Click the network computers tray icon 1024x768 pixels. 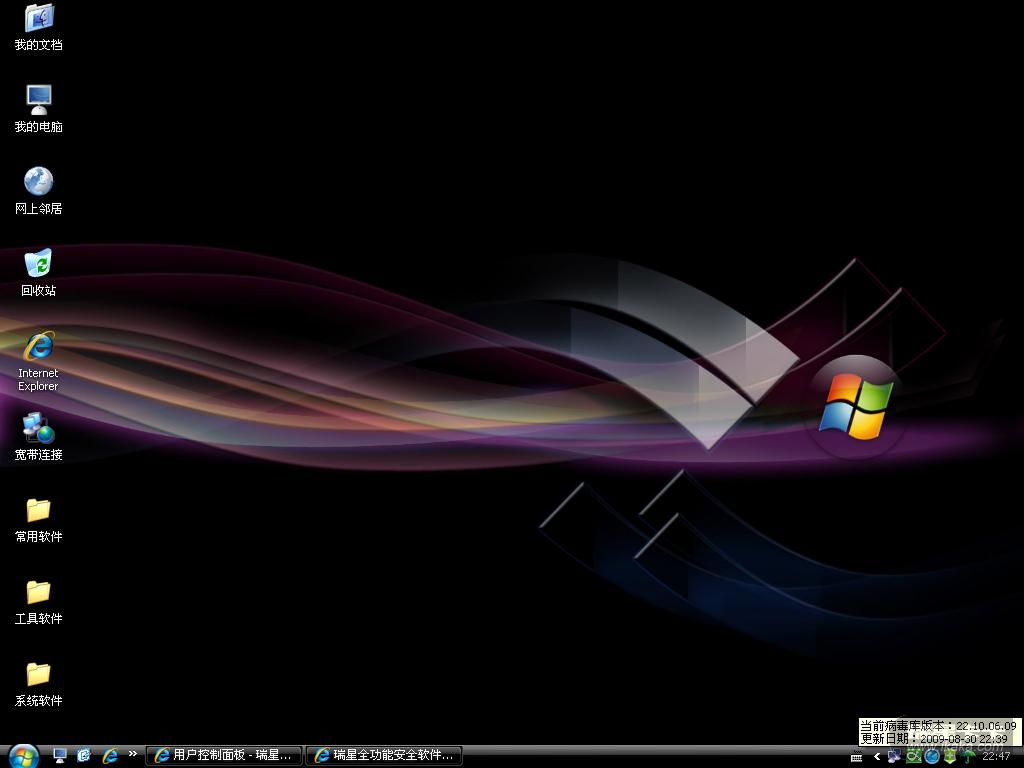[895, 756]
